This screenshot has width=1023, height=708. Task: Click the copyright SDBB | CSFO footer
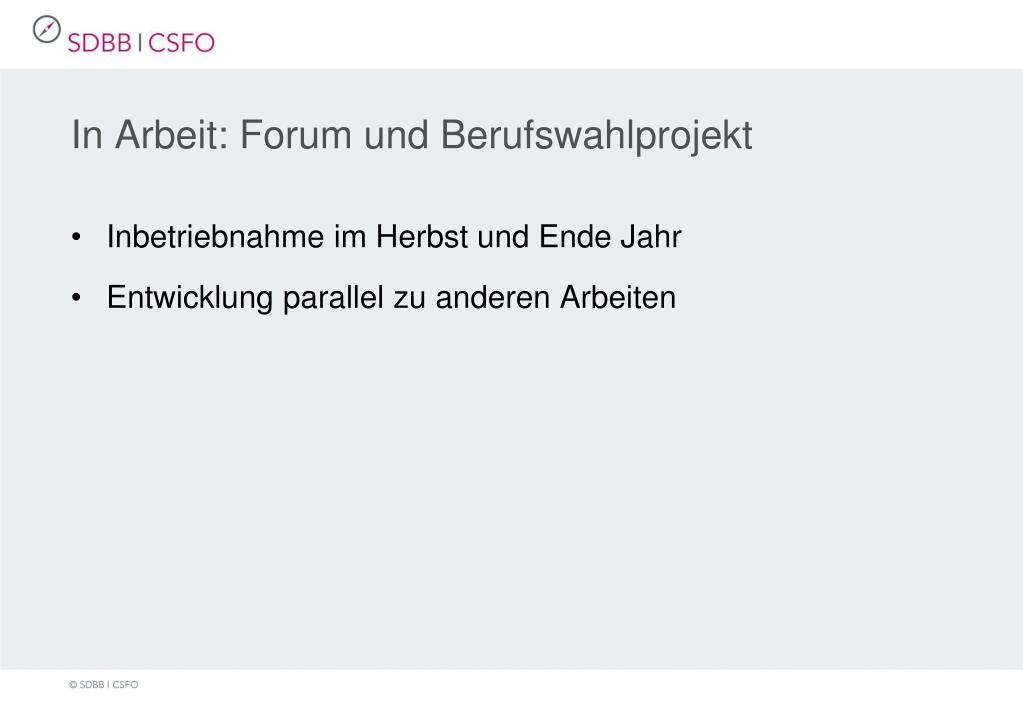click(x=104, y=685)
